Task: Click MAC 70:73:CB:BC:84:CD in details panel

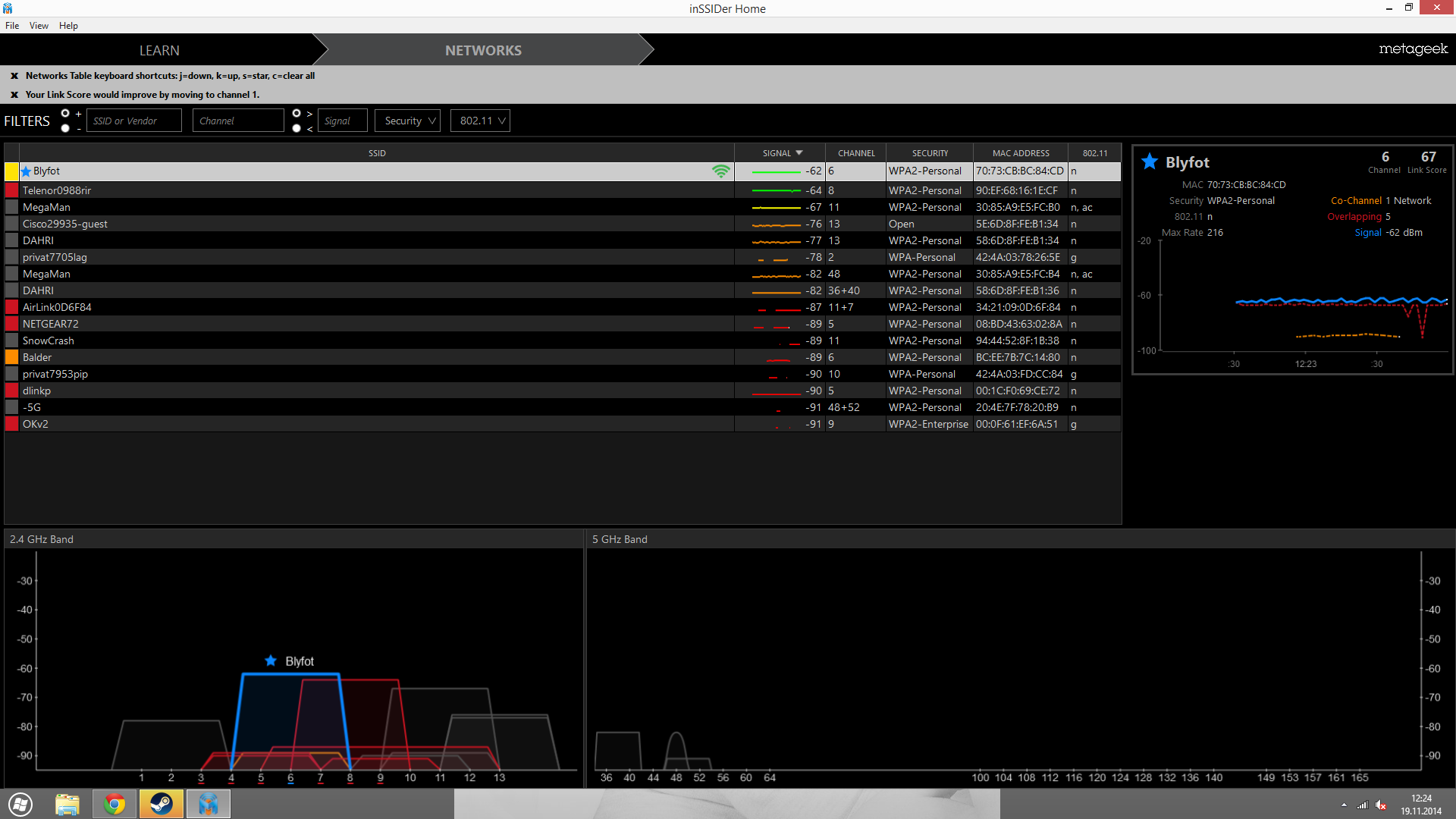Action: (x=1234, y=185)
